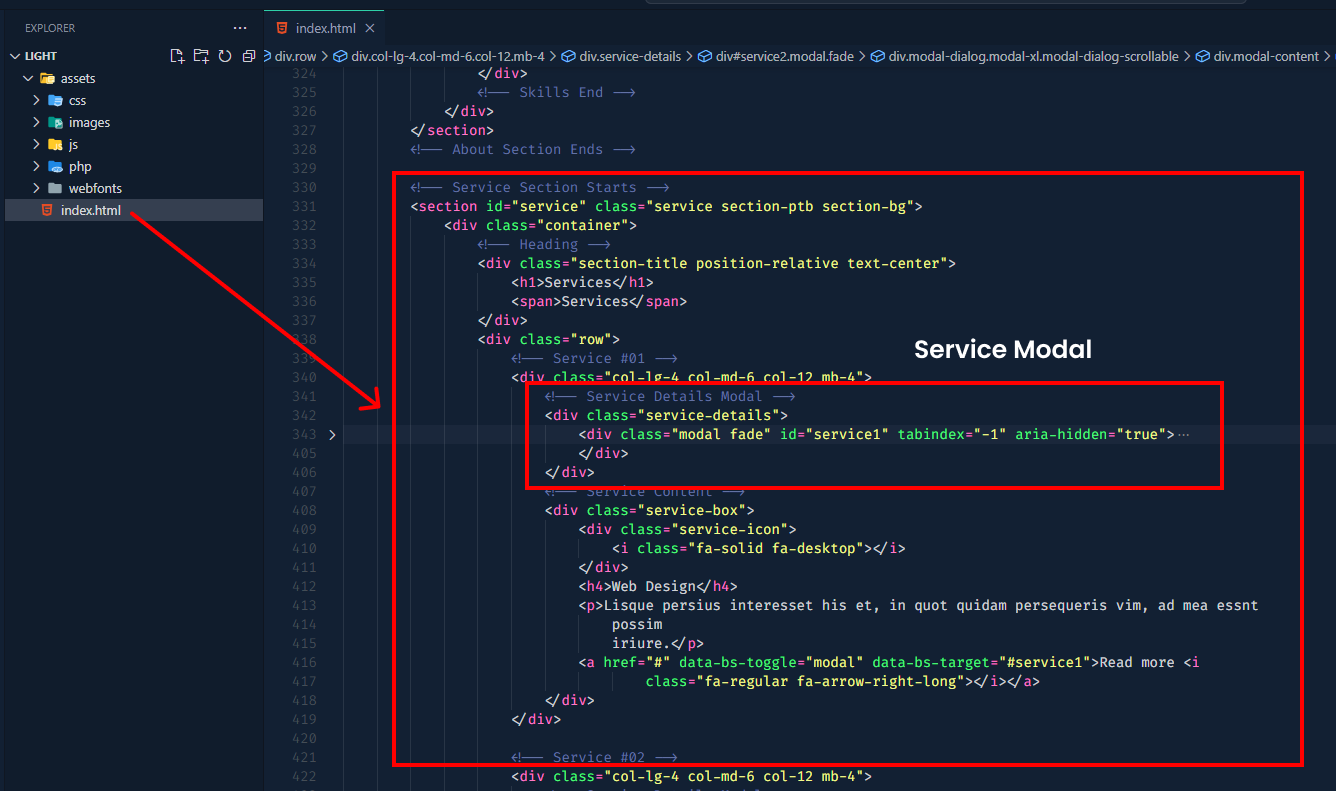Collapse all folders in Explorer
This screenshot has height=791, width=1336.
pos(249,56)
